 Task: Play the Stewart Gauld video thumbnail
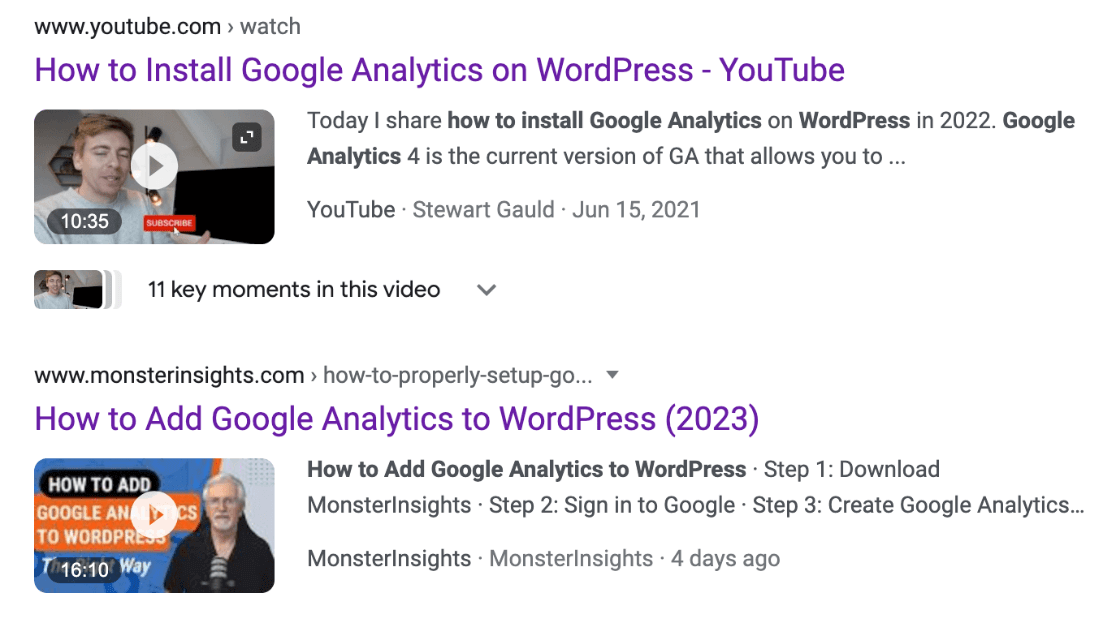pos(154,166)
